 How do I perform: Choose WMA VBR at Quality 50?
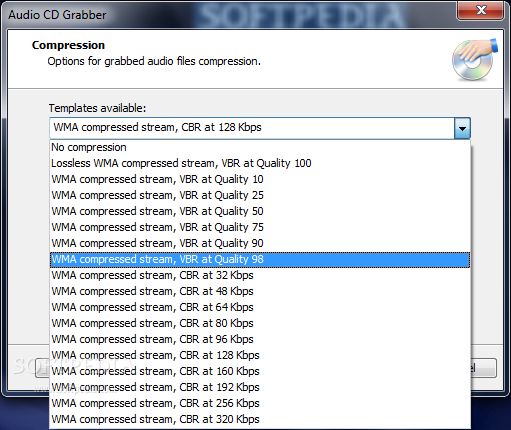(x=260, y=211)
